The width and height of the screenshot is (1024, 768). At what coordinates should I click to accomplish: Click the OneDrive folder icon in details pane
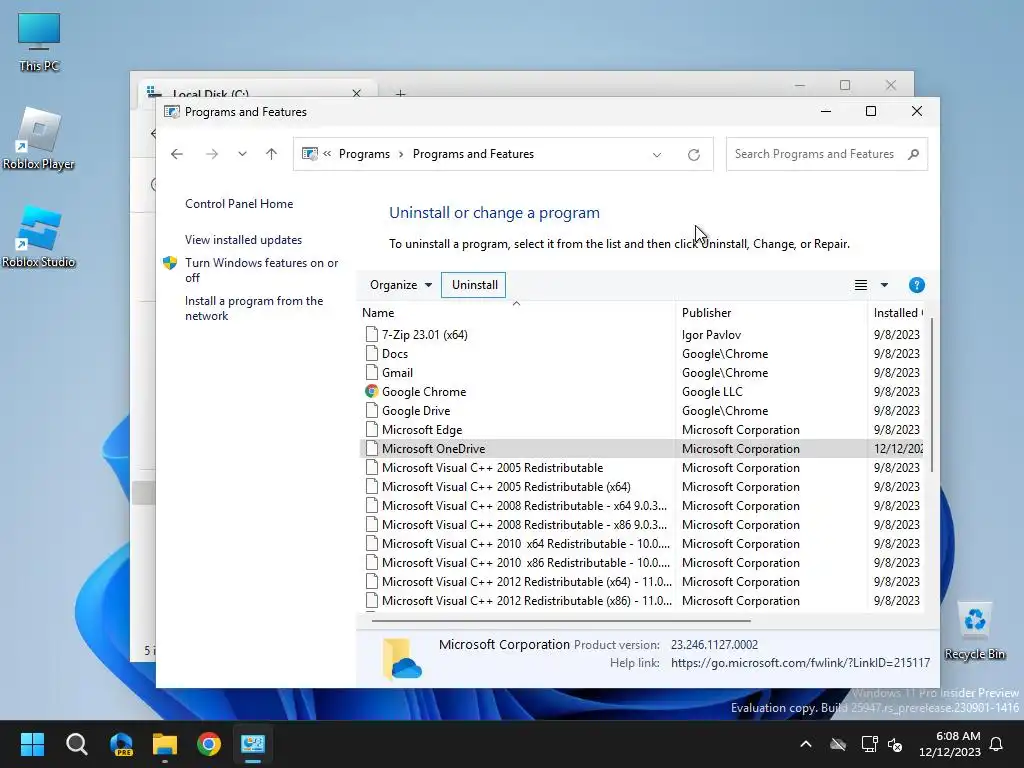pos(402,659)
